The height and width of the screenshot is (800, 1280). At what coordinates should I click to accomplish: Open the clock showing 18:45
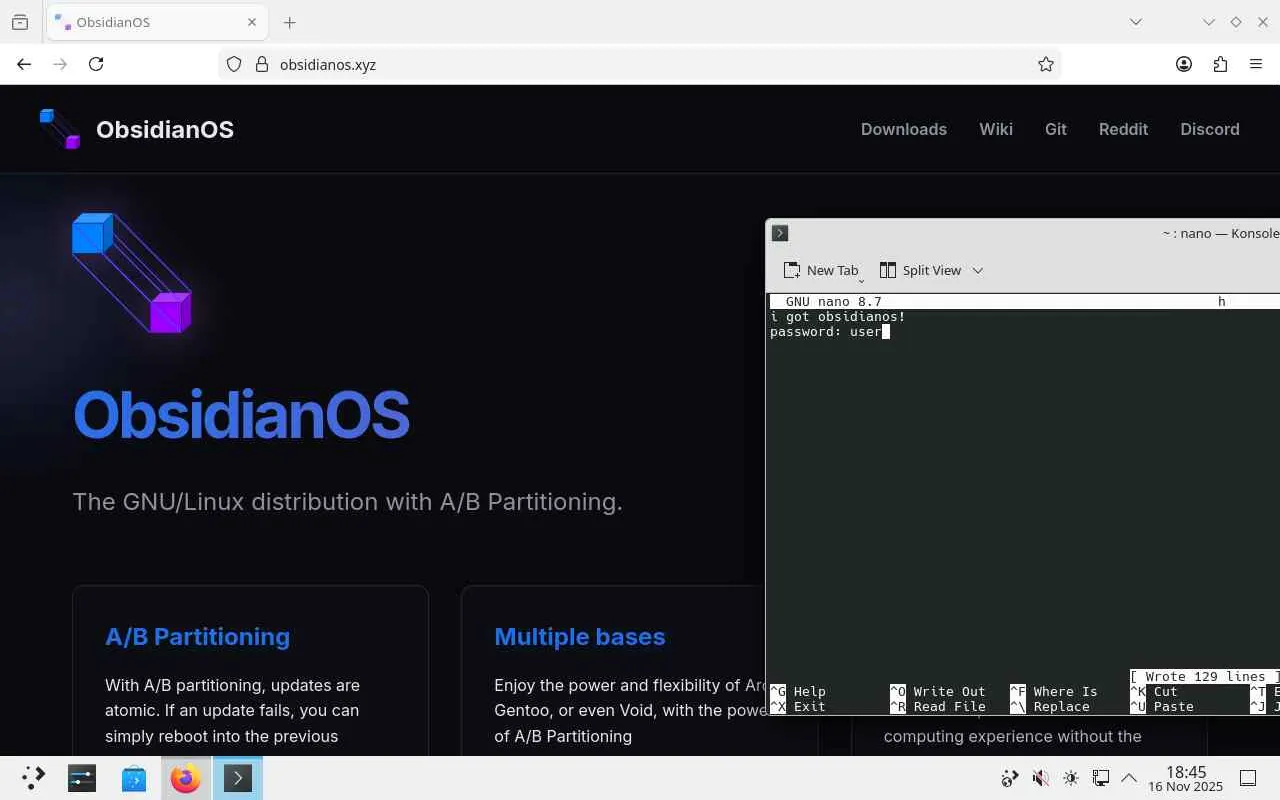pos(1186,778)
